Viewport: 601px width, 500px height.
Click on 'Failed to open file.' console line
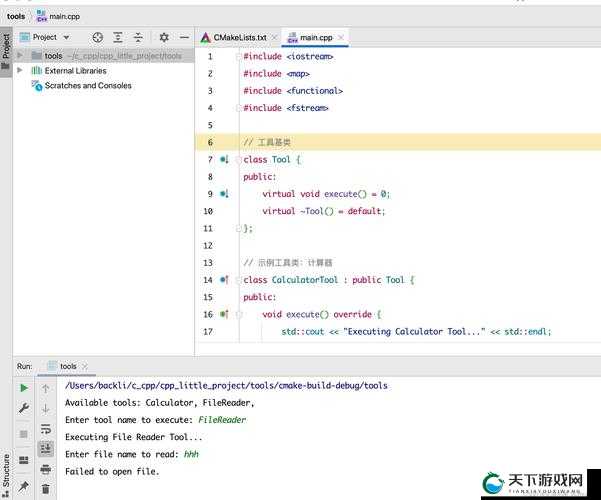pyautogui.click(x=112, y=471)
